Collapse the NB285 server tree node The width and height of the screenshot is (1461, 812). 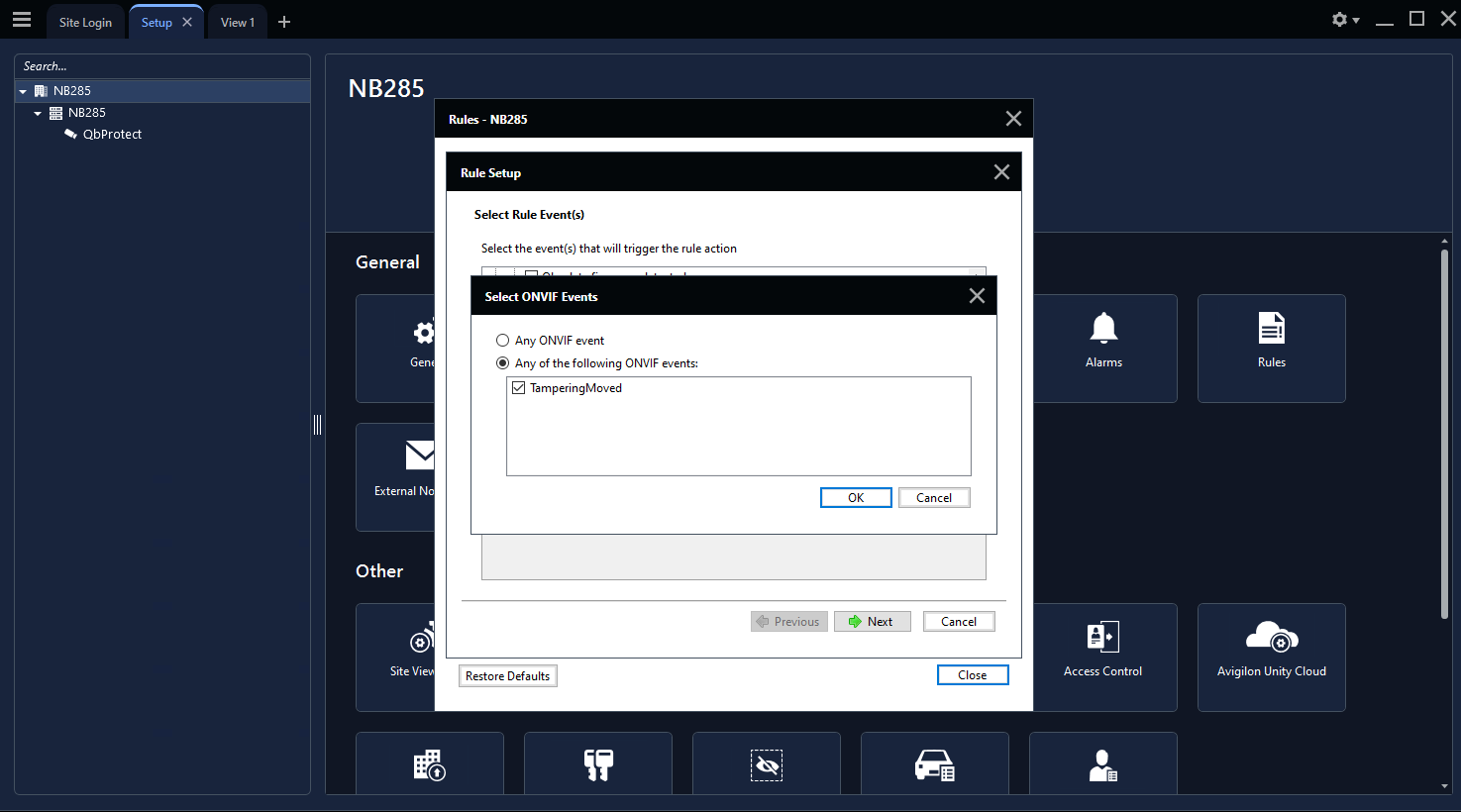38,113
